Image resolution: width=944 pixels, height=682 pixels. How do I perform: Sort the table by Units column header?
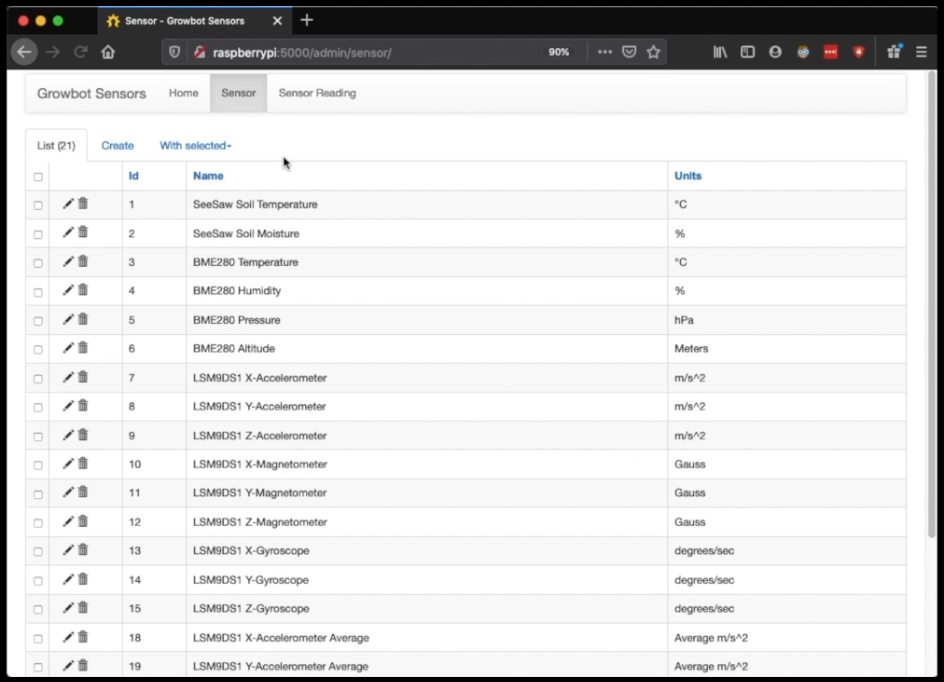(688, 176)
